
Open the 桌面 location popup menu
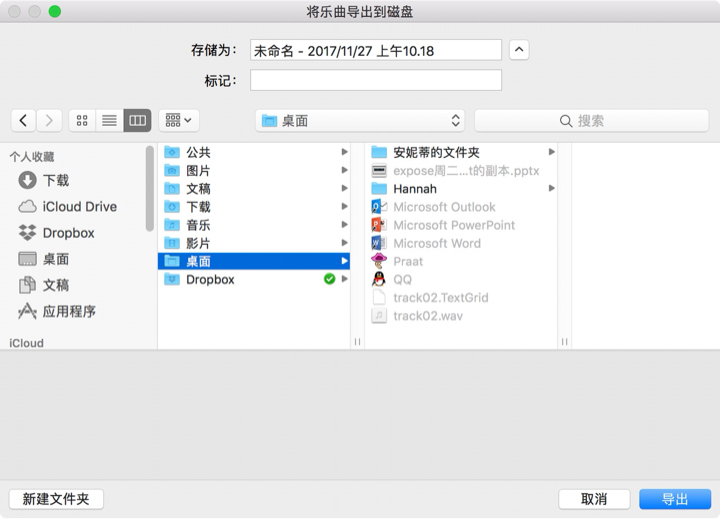[x=360, y=121]
